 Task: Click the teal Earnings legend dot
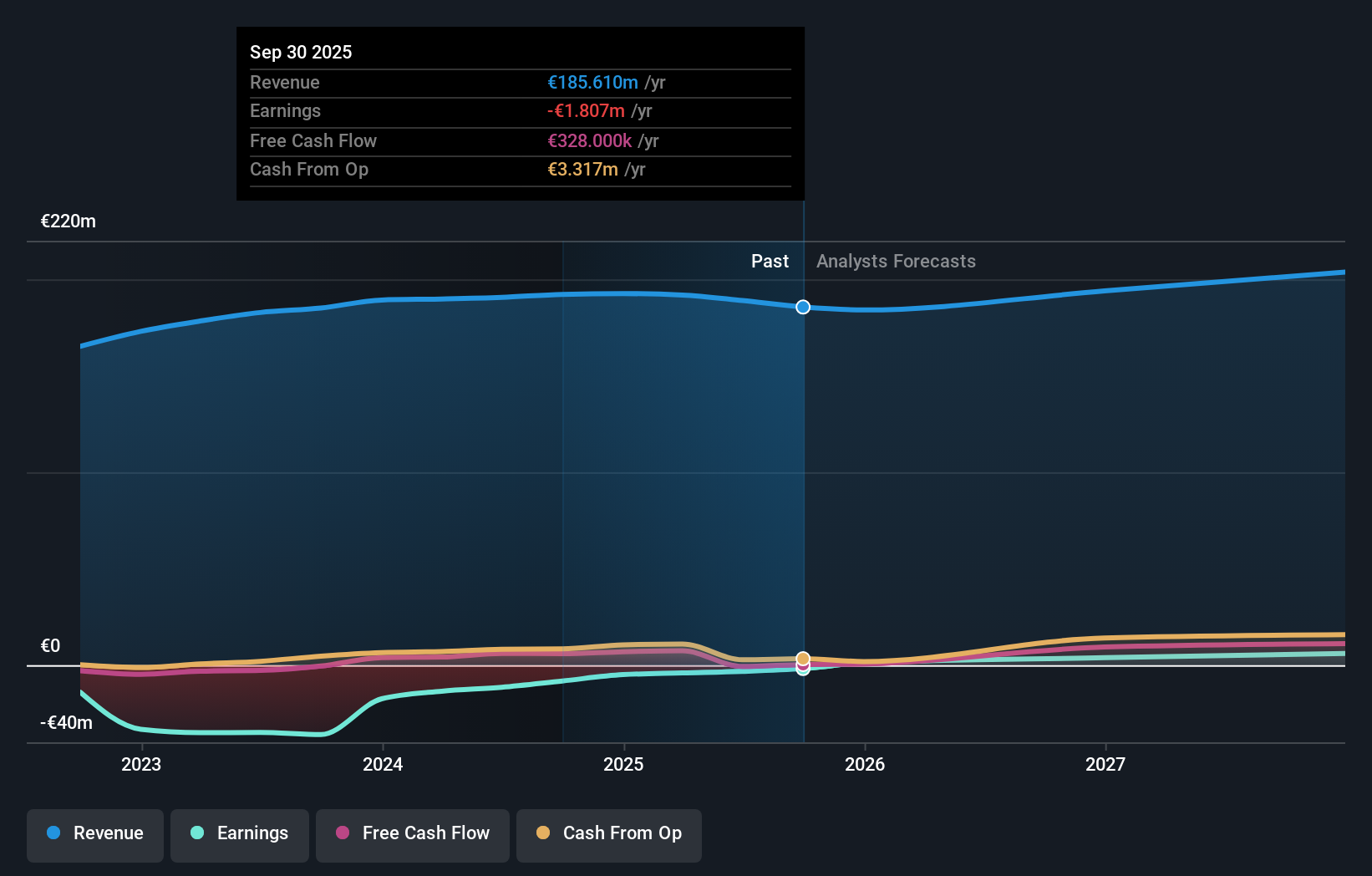(196, 833)
